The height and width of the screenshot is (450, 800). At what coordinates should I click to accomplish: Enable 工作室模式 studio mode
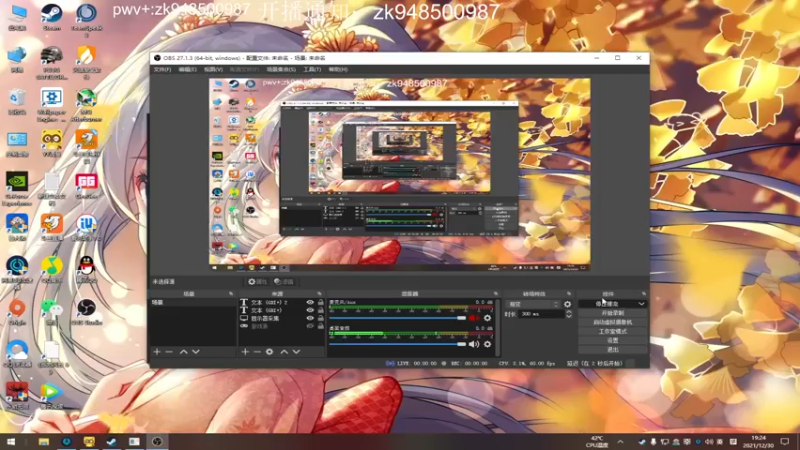click(612, 332)
